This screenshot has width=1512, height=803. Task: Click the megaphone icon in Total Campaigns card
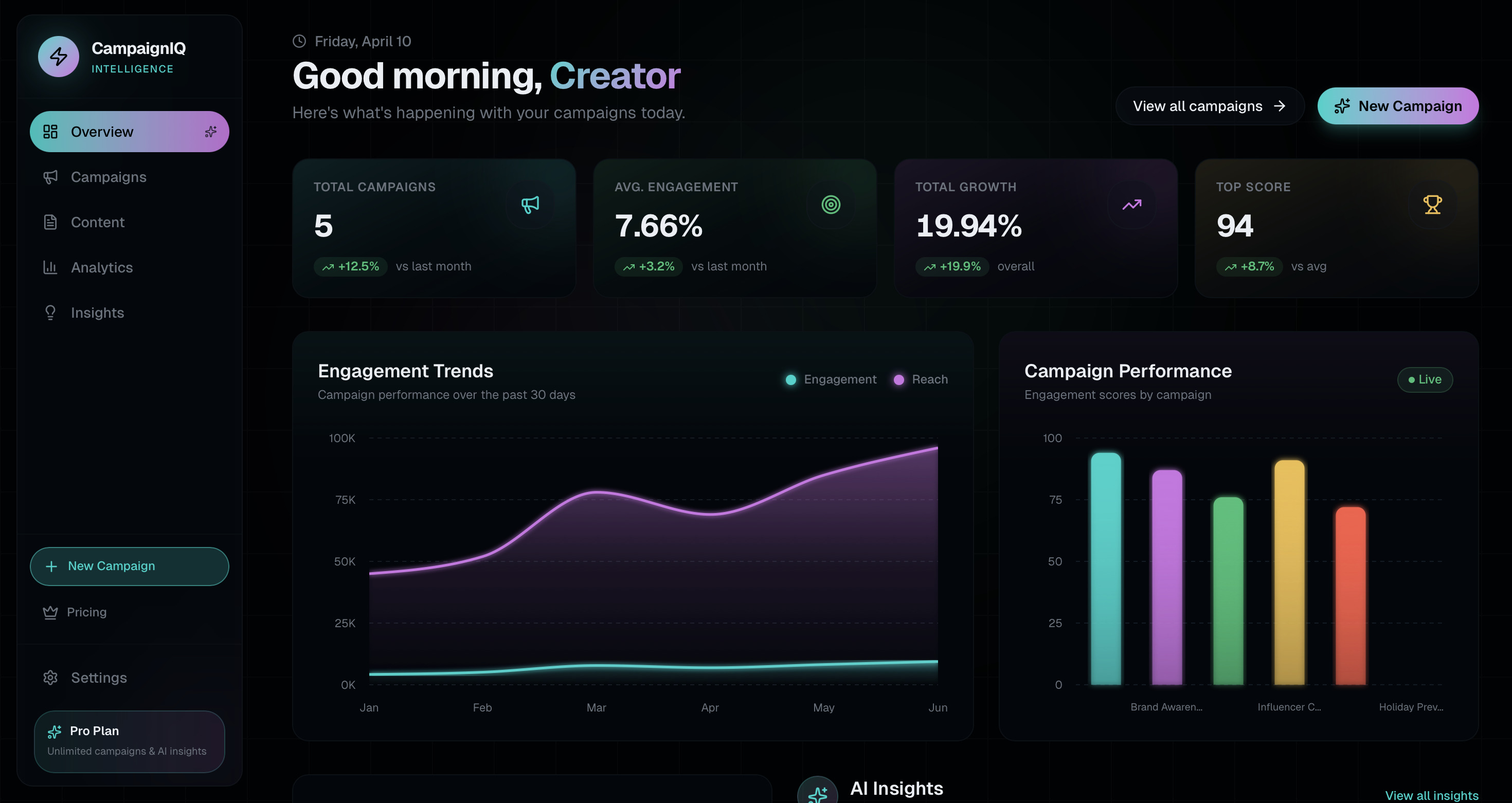coord(530,205)
